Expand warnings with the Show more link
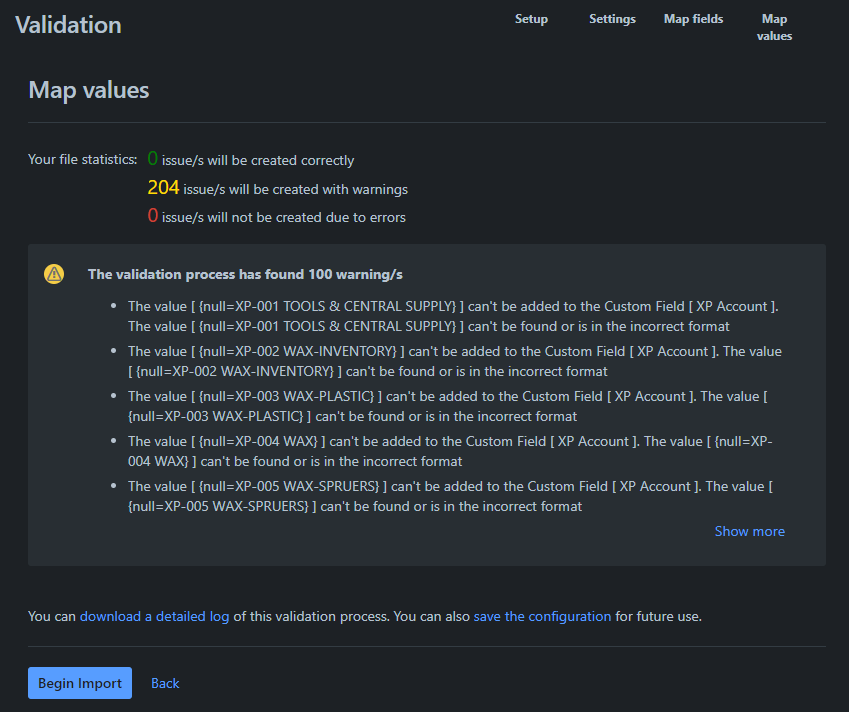 tap(749, 531)
